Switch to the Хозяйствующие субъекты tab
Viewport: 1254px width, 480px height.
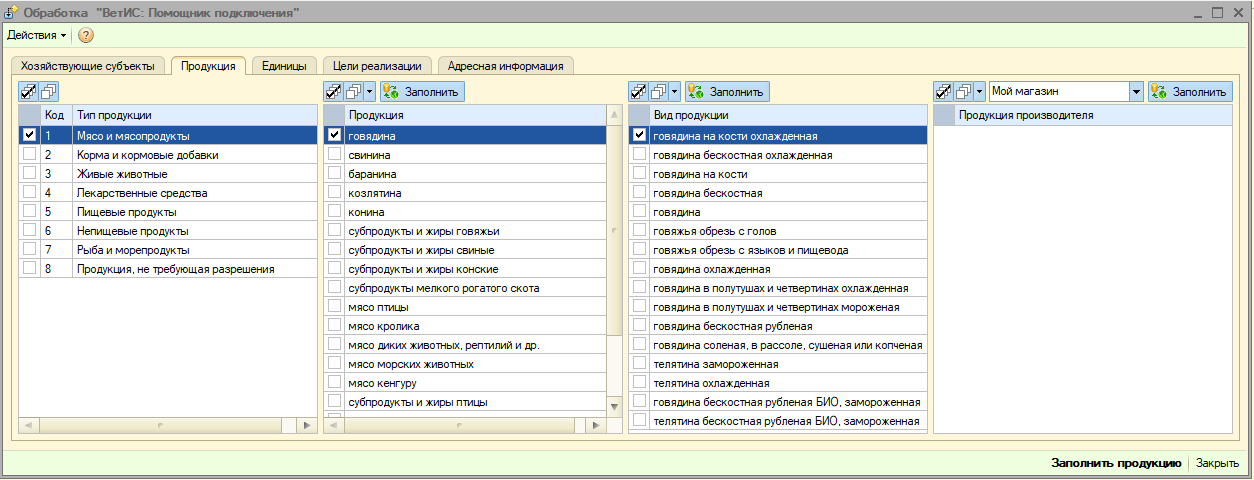click(x=87, y=66)
